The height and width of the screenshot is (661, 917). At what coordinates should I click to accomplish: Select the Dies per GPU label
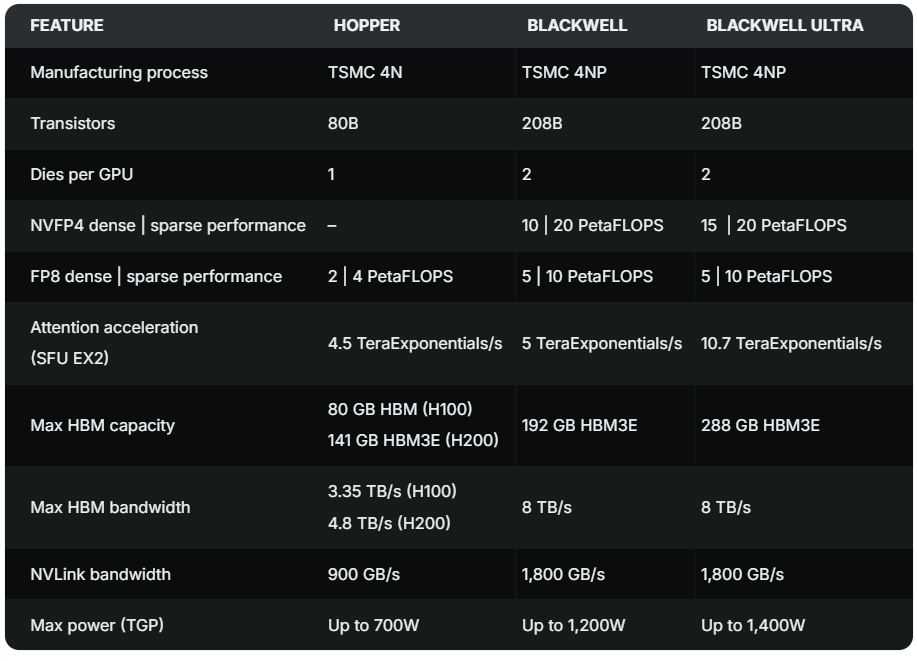coord(82,174)
